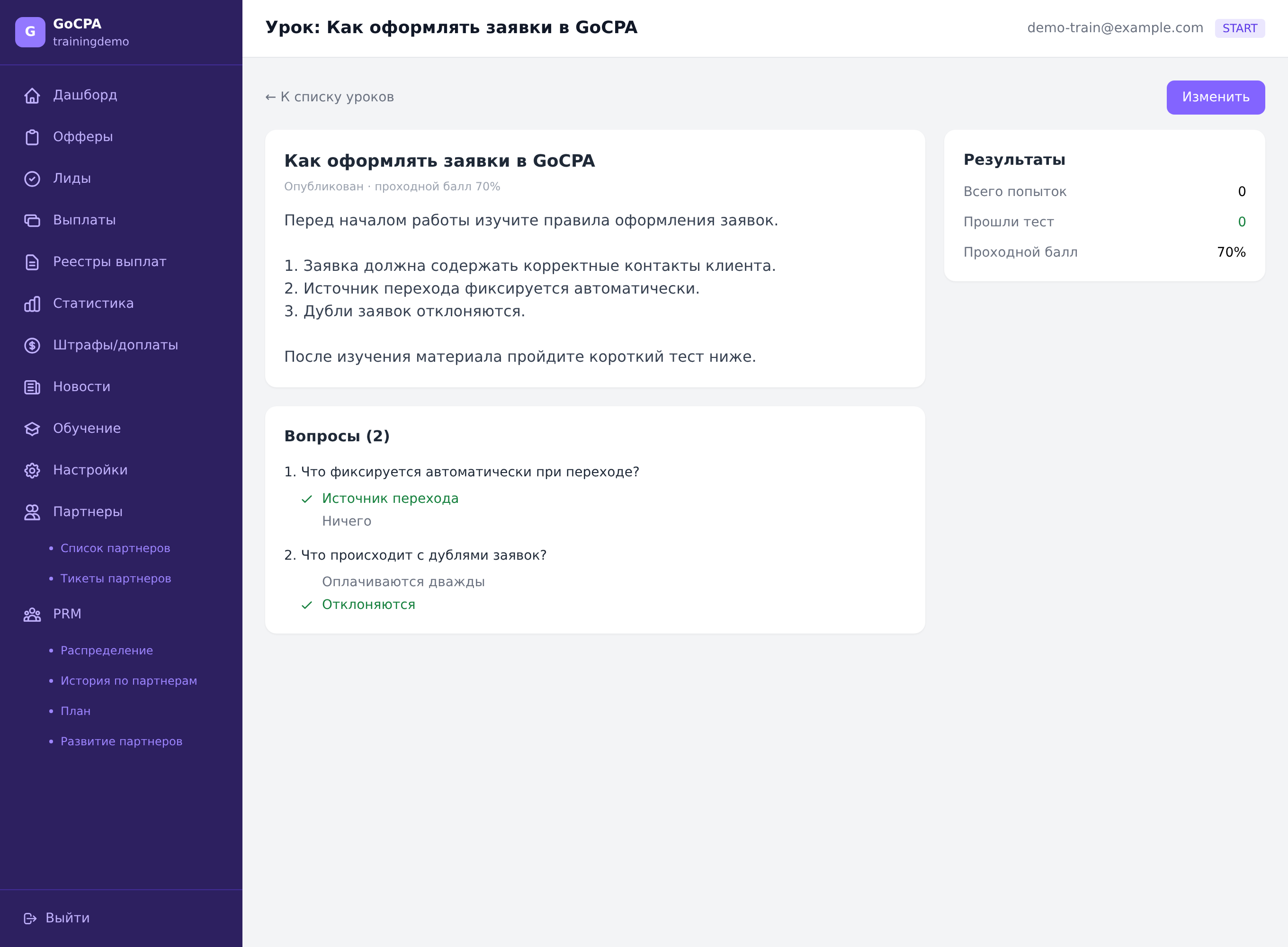The width and height of the screenshot is (1288, 947).
Task: Click the GoCPA logo icon
Action: point(30,32)
